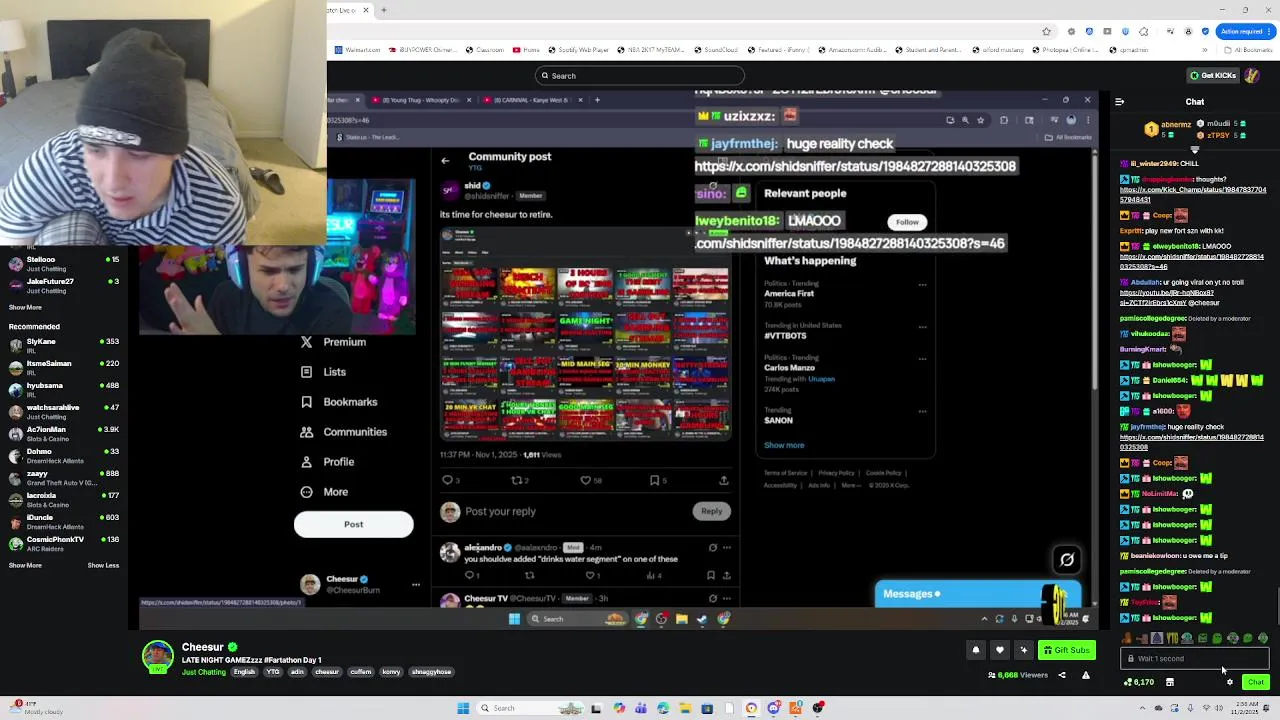The image size is (1280, 720).
Task: Click the sparkle icon next to Gift Subs
Action: pyautogui.click(x=1023, y=650)
